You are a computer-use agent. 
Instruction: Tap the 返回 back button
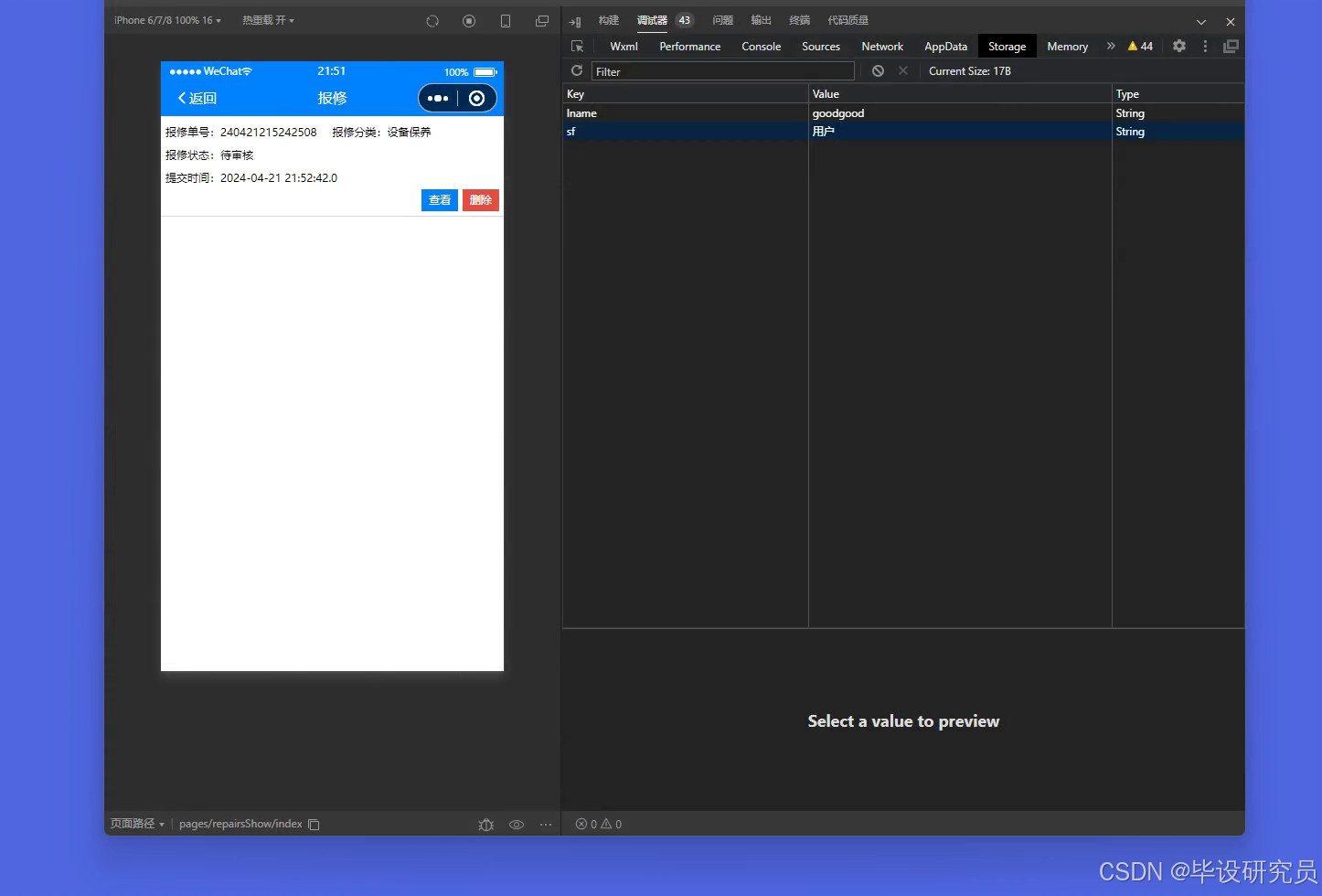click(x=197, y=98)
